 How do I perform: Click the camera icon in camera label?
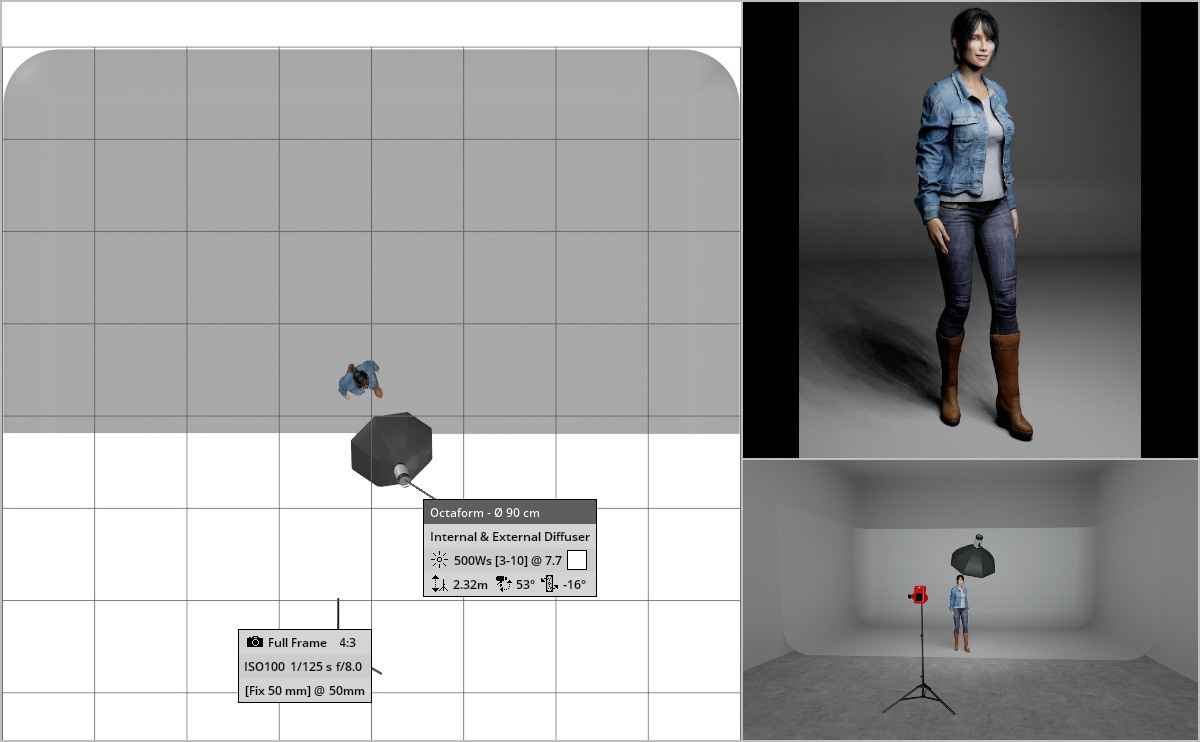[x=255, y=642]
